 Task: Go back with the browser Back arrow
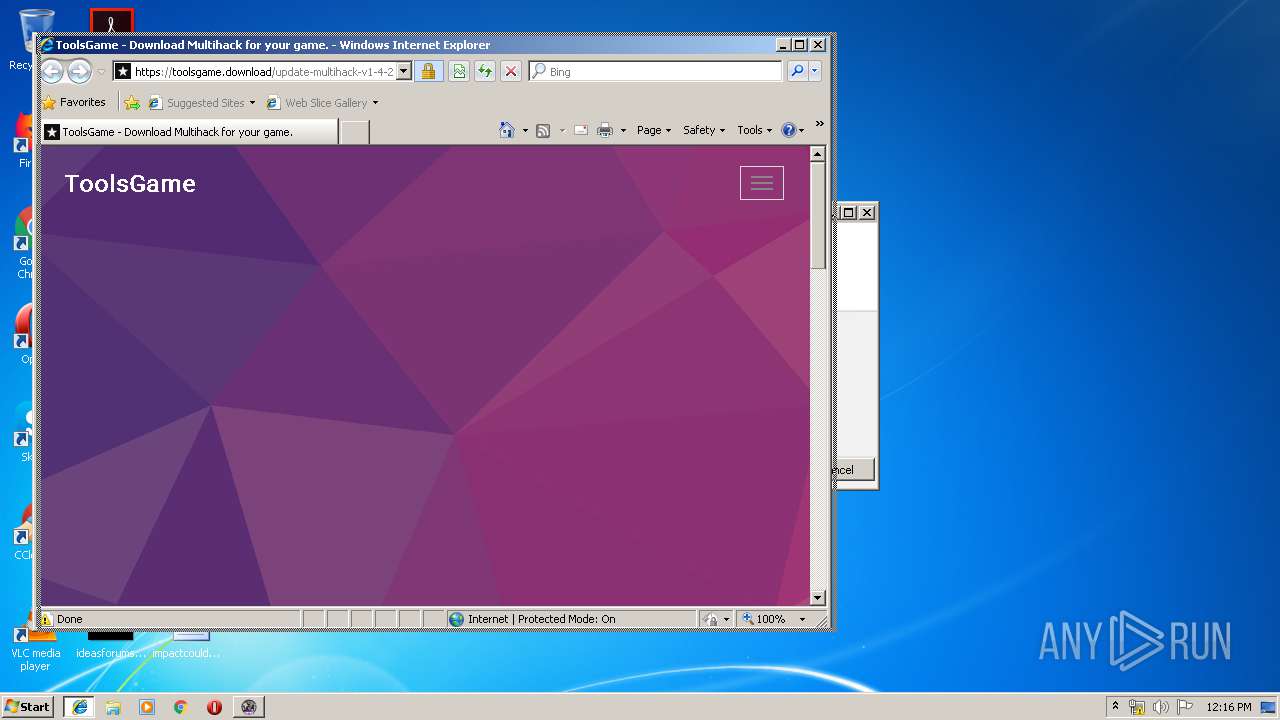coord(52,71)
